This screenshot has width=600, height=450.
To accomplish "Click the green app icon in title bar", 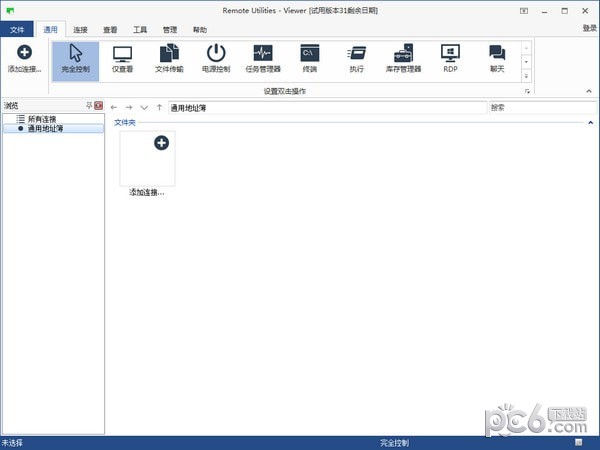I will click(10, 10).
